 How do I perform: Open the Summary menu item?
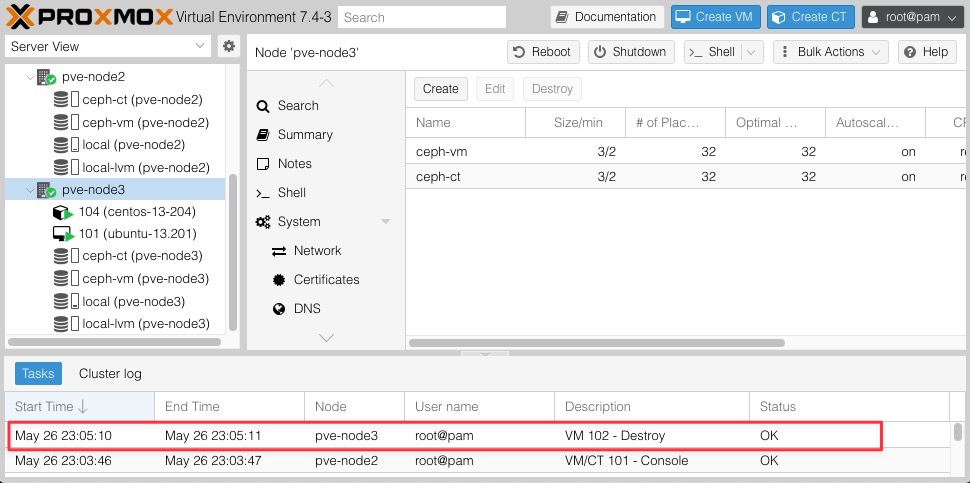[x=326, y=135]
